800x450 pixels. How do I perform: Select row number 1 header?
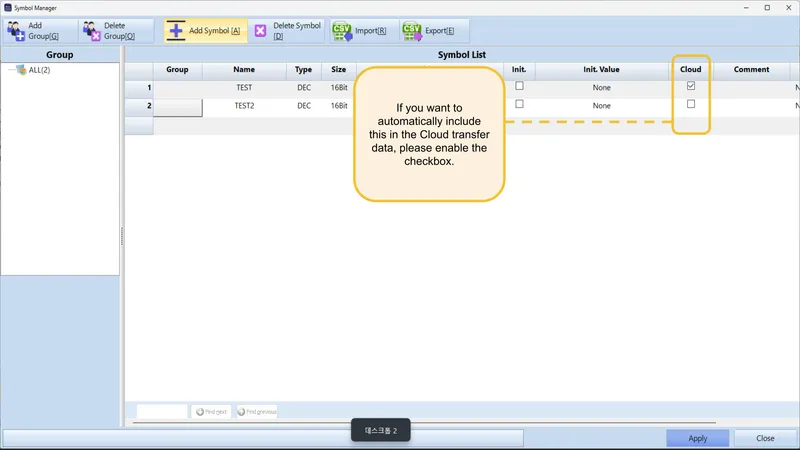(139, 88)
